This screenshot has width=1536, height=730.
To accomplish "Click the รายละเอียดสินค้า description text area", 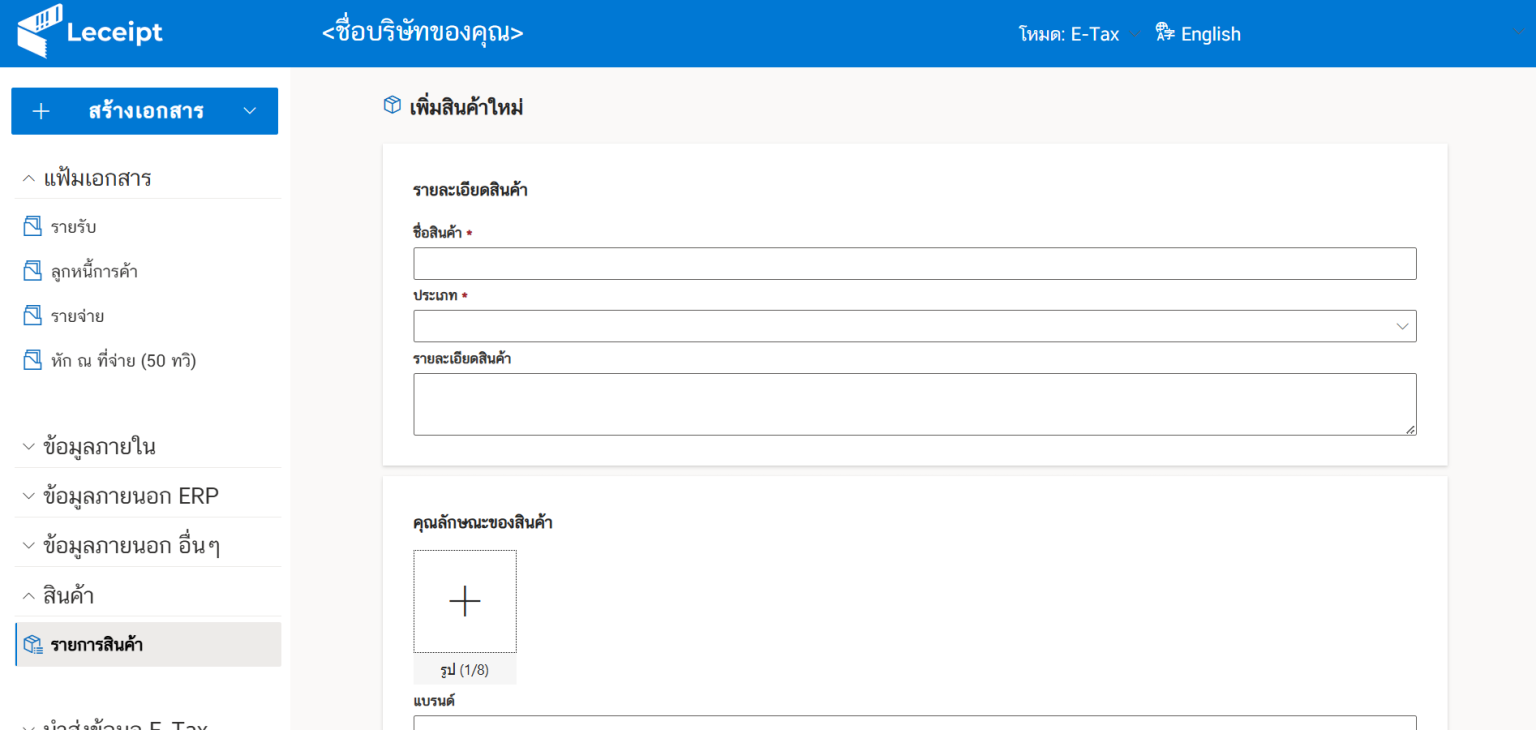I will pos(914,404).
